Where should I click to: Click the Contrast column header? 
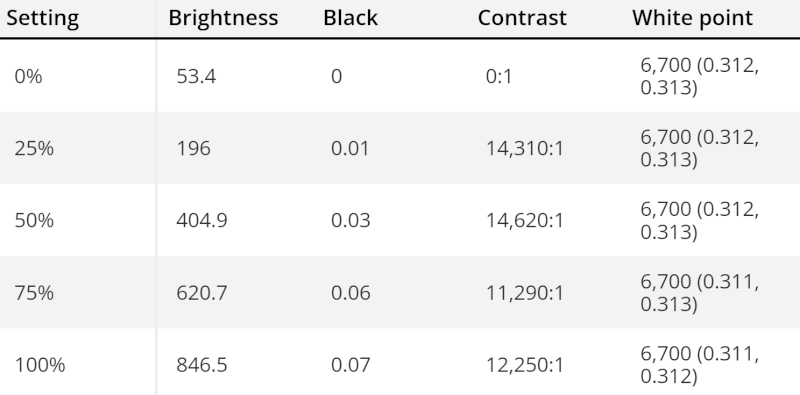(522, 18)
